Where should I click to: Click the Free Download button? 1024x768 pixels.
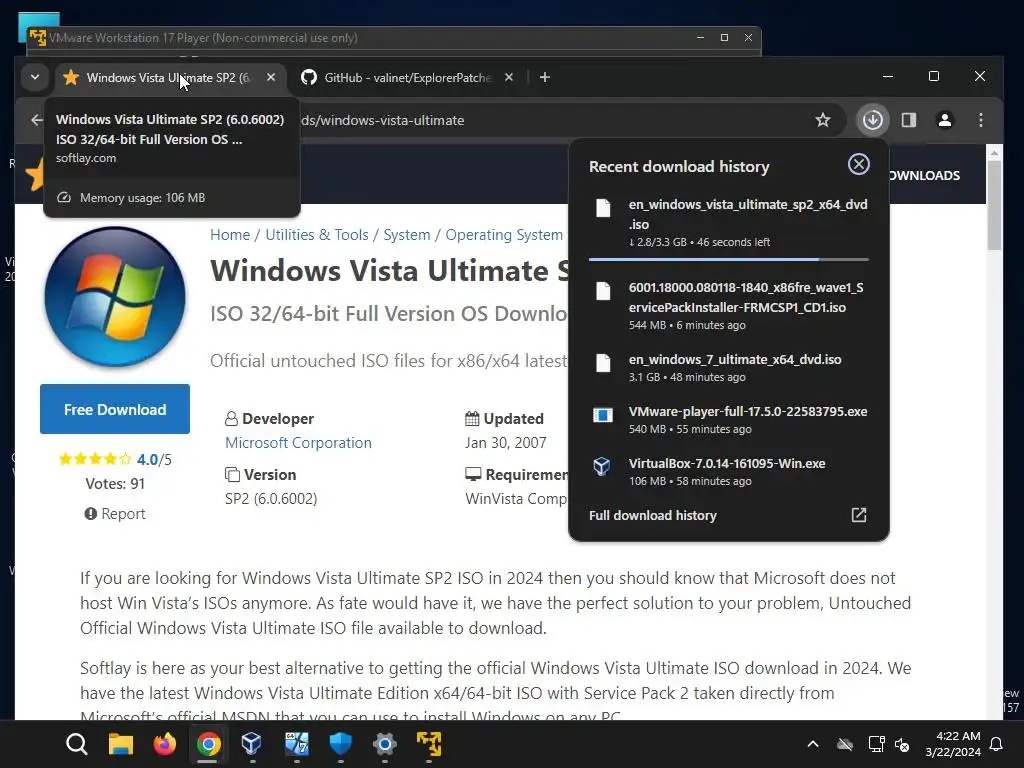pos(115,409)
